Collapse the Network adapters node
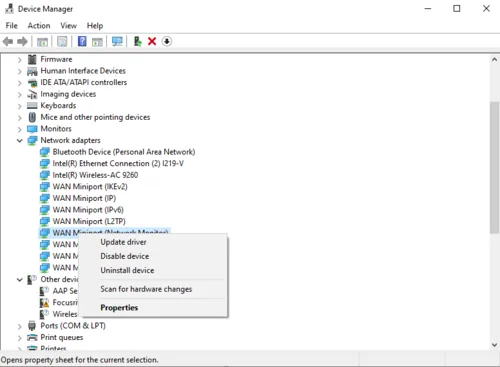The width and height of the screenshot is (500, 367). click(20, 141)
